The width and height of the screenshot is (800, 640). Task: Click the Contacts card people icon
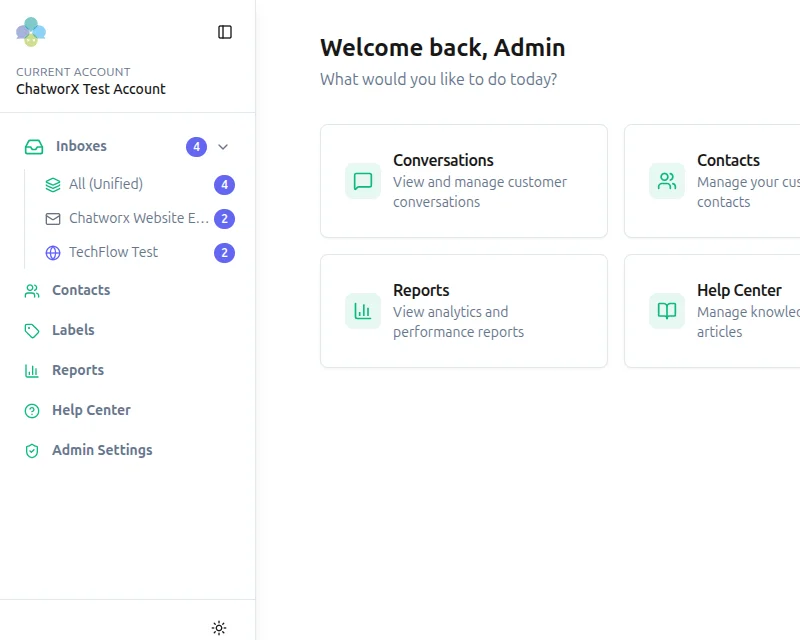pos(667,181)
